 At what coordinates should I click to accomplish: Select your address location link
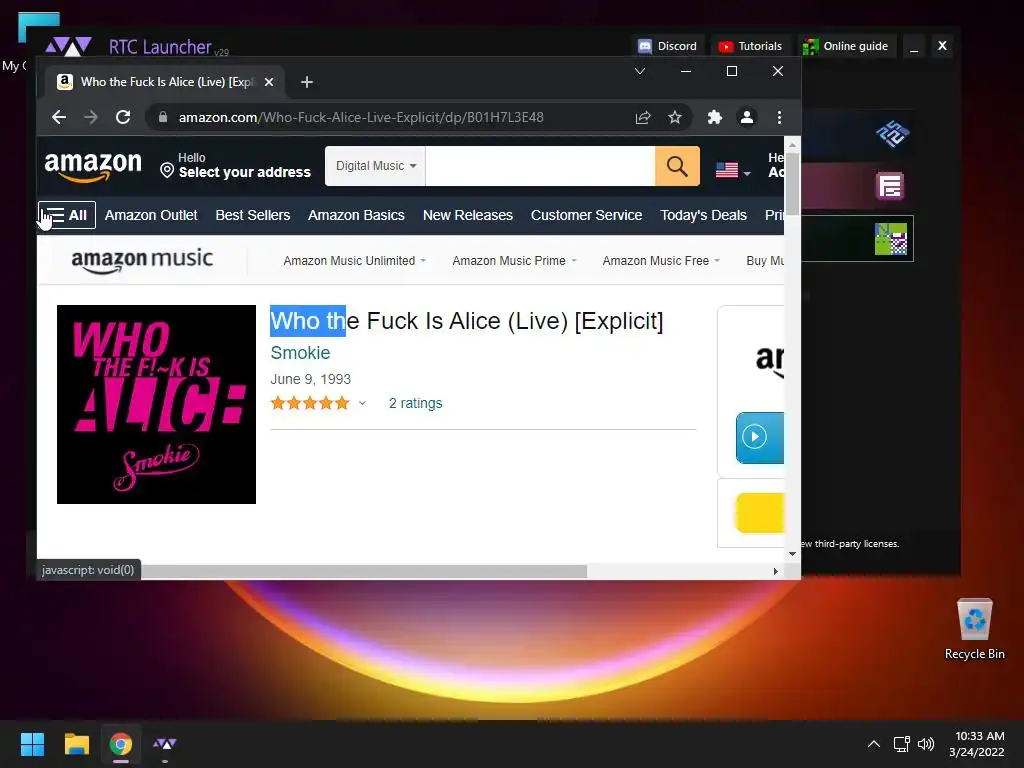coord(236,166)
